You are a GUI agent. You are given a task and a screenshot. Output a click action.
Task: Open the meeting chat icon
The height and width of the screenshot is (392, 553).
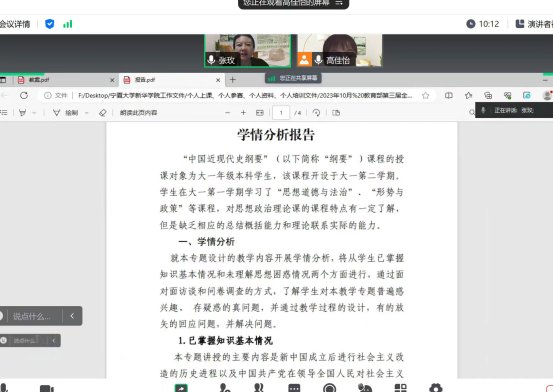[294, 388]
